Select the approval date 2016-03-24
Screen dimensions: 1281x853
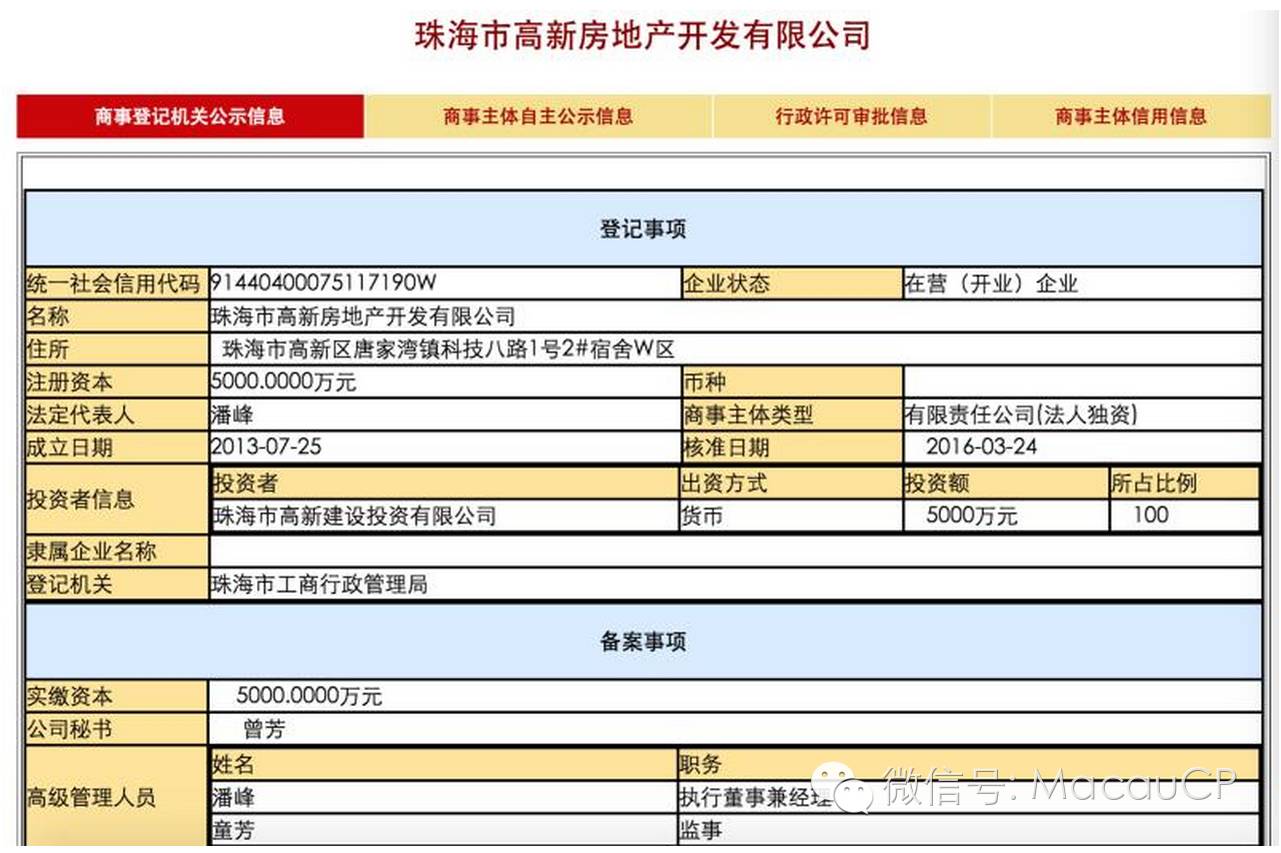[982, 448]
